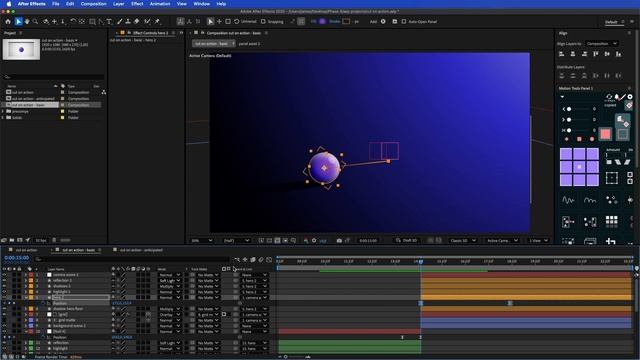Click the Stroke color swatch in toolbar
Viewport: 640px width, 360px height.
click(346, 21)
